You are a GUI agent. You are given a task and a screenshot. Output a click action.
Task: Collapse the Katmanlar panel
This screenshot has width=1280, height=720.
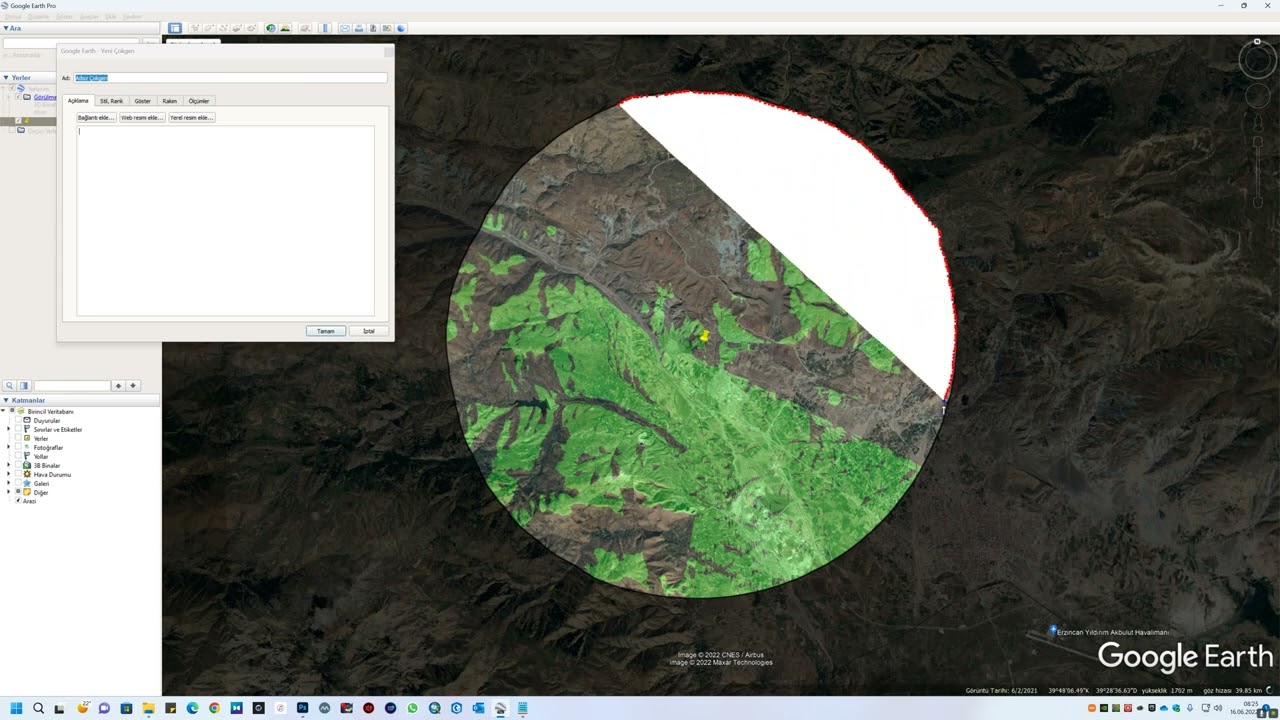(x=5, y=400)
